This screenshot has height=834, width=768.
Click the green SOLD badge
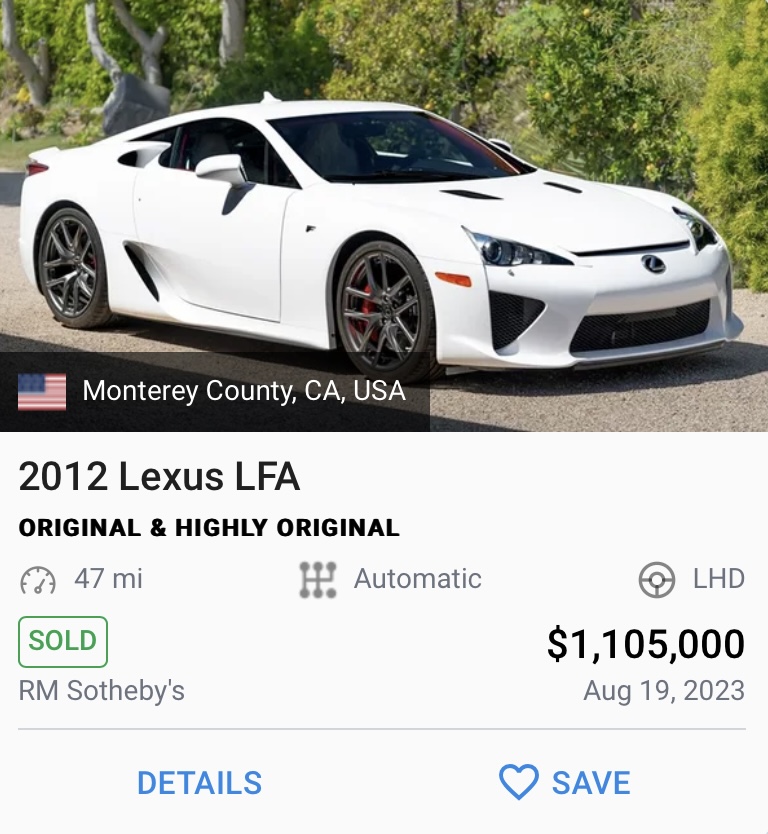click(63, 641)
